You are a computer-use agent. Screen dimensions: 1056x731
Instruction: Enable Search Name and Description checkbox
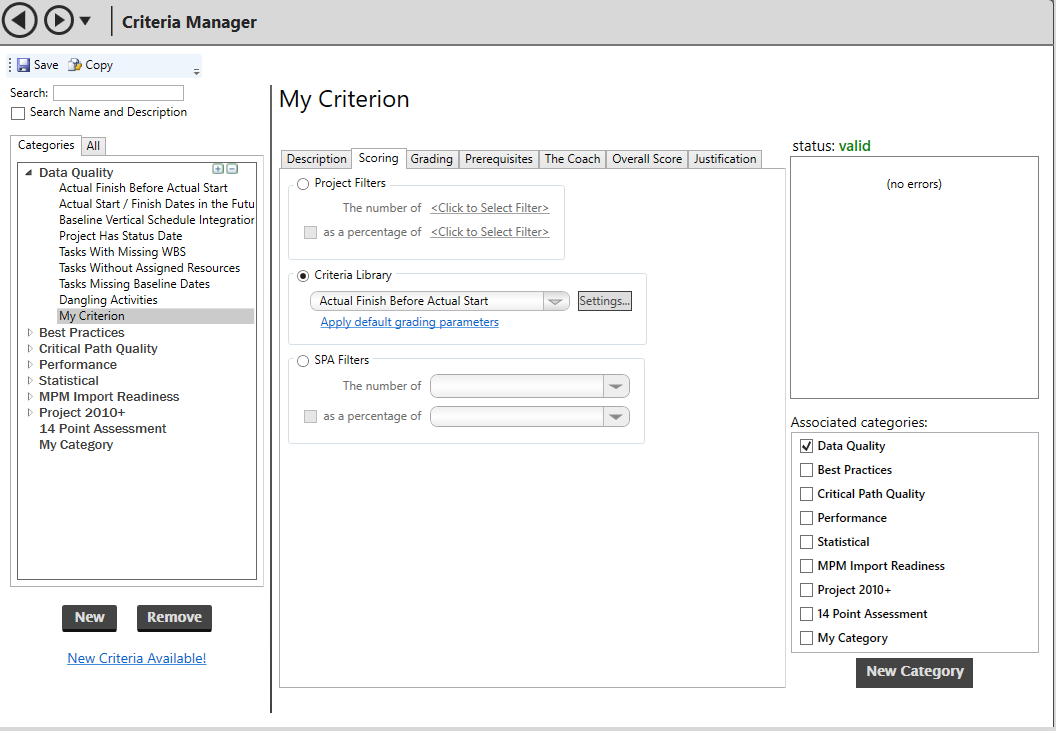pos(18,113)
